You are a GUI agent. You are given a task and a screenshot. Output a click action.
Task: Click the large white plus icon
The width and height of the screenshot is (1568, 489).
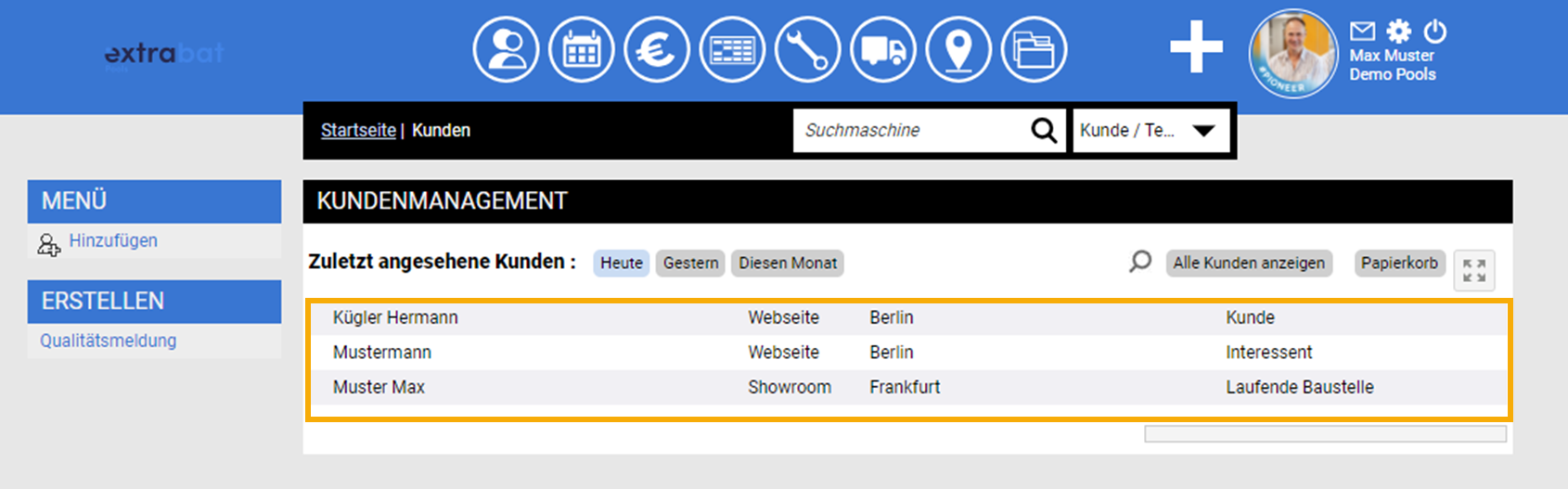1196,46
